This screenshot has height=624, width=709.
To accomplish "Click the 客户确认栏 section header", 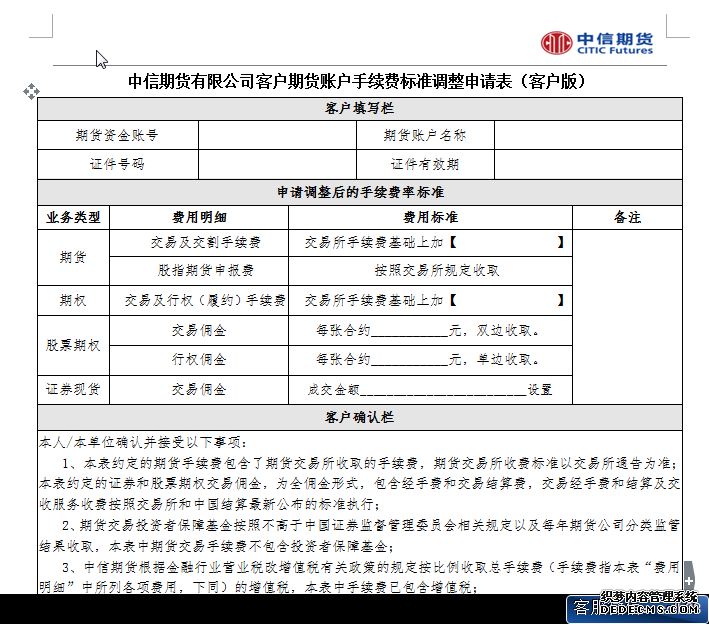I will pyautogui.click(x=360, y=417).
